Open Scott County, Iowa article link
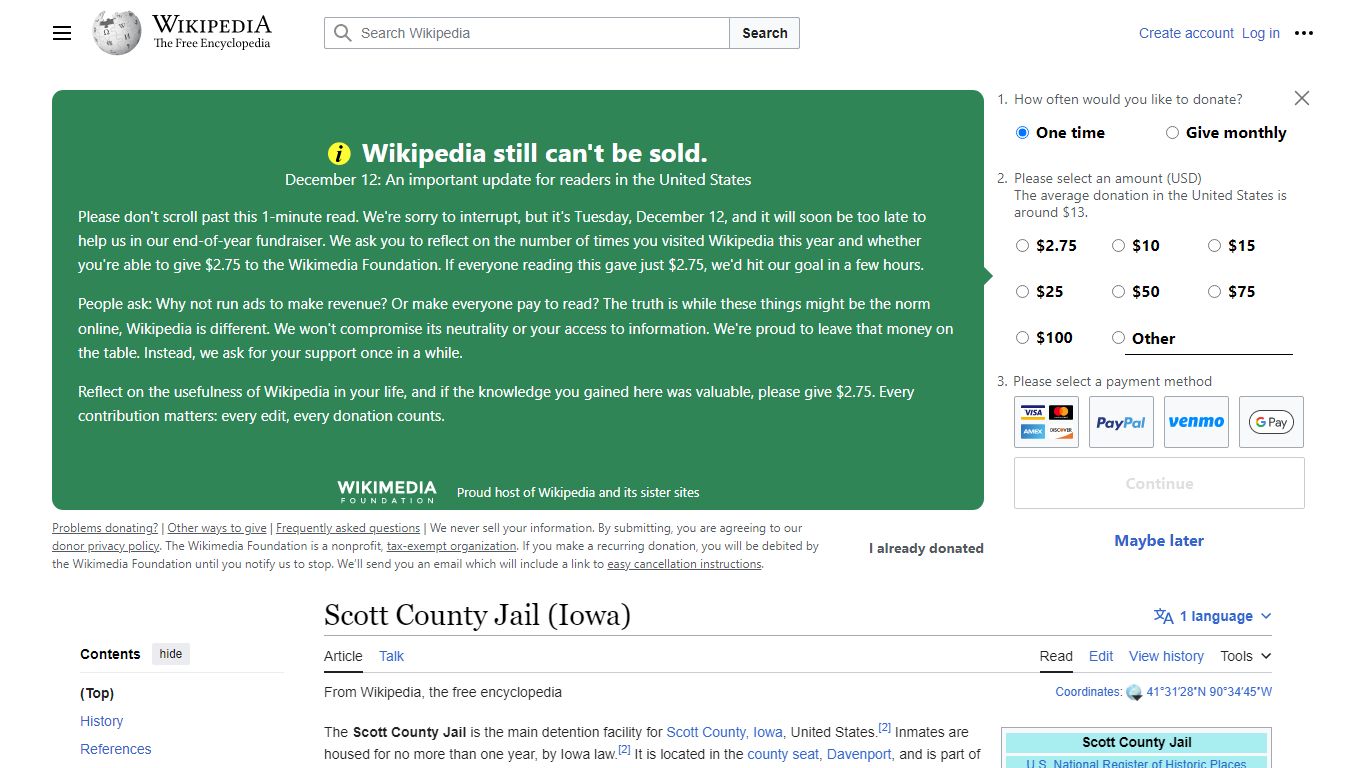This screenshot has width=1366, height=768. click(x=725, y=732)
